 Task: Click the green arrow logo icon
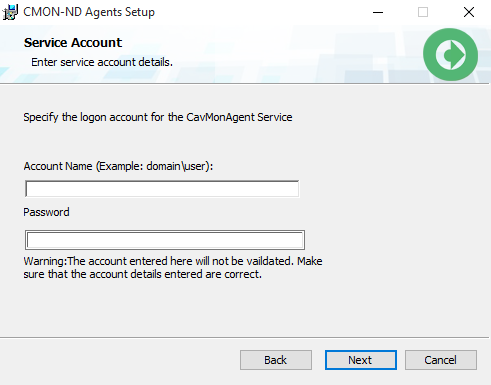point(450,54)
